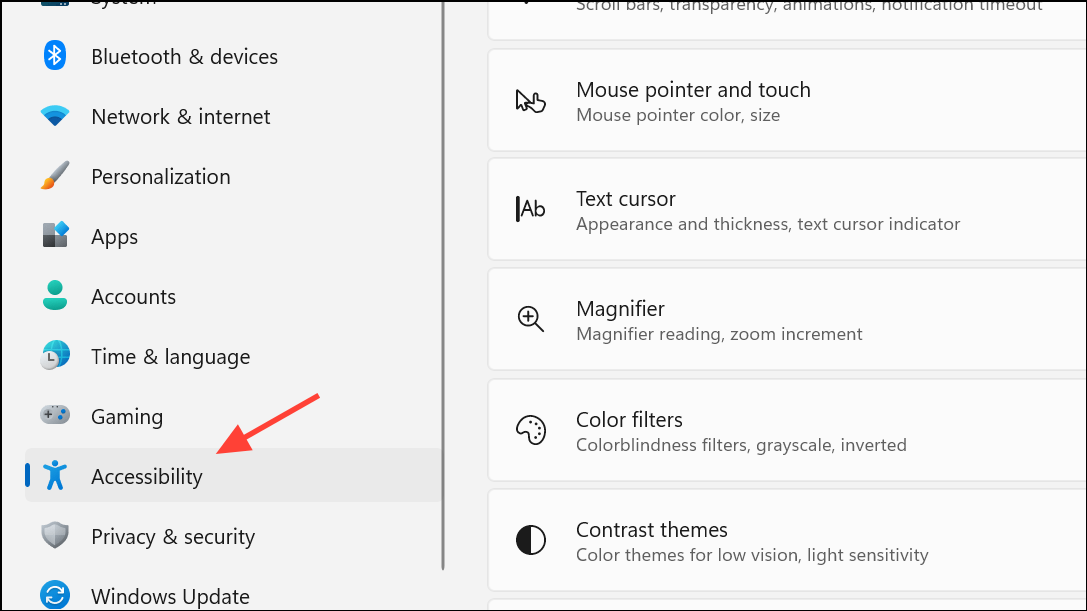
Task: Open the Magnifier settings card
Action: coord(788,320)
